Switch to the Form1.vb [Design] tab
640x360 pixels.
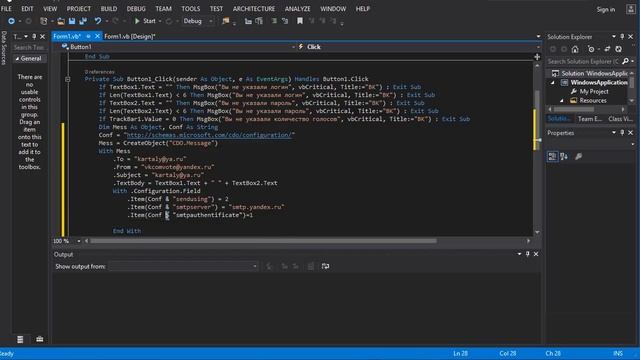[x=130, y=36]
